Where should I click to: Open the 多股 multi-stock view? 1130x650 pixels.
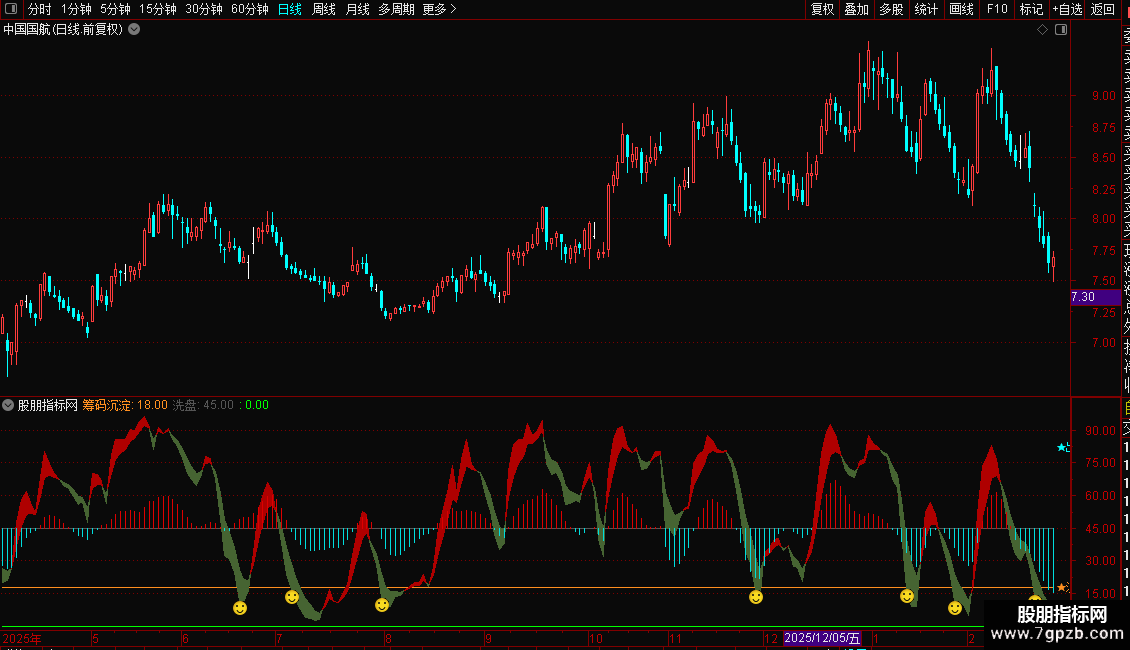tap(891, 9)
